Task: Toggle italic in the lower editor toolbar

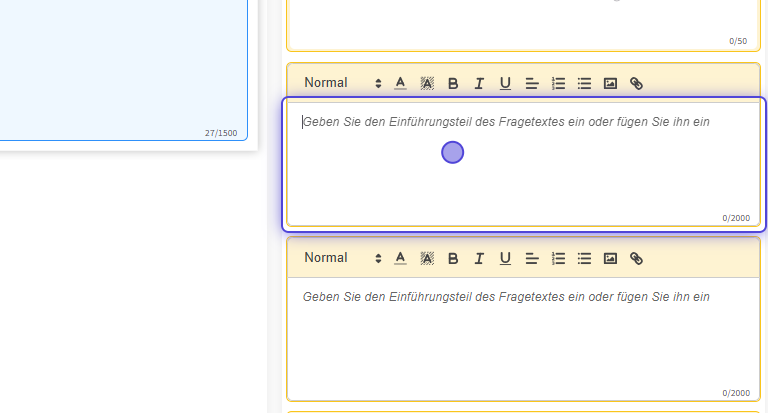Action: [x=479, y=259]
